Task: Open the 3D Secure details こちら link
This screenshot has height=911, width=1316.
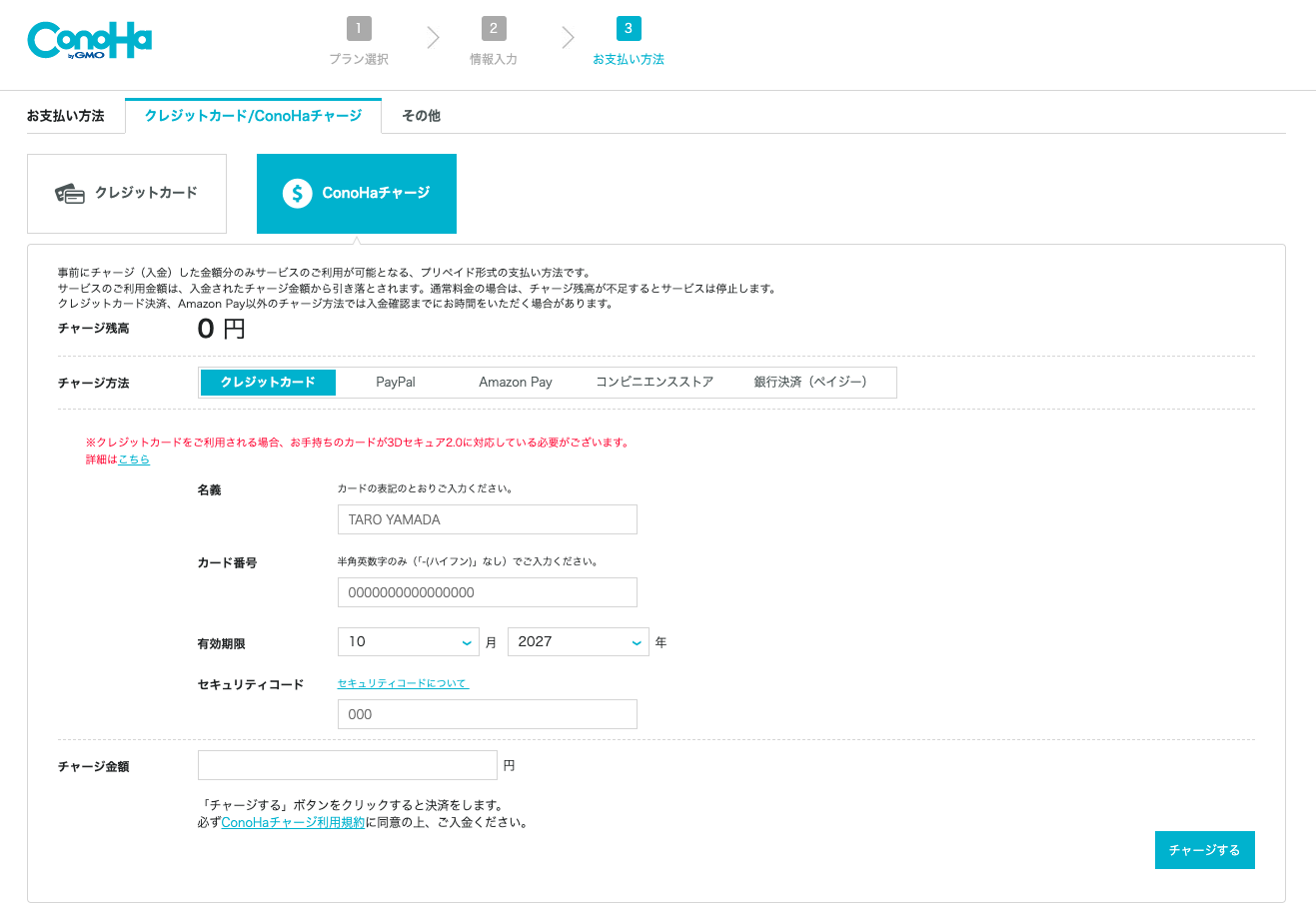Action: (134, 459)
